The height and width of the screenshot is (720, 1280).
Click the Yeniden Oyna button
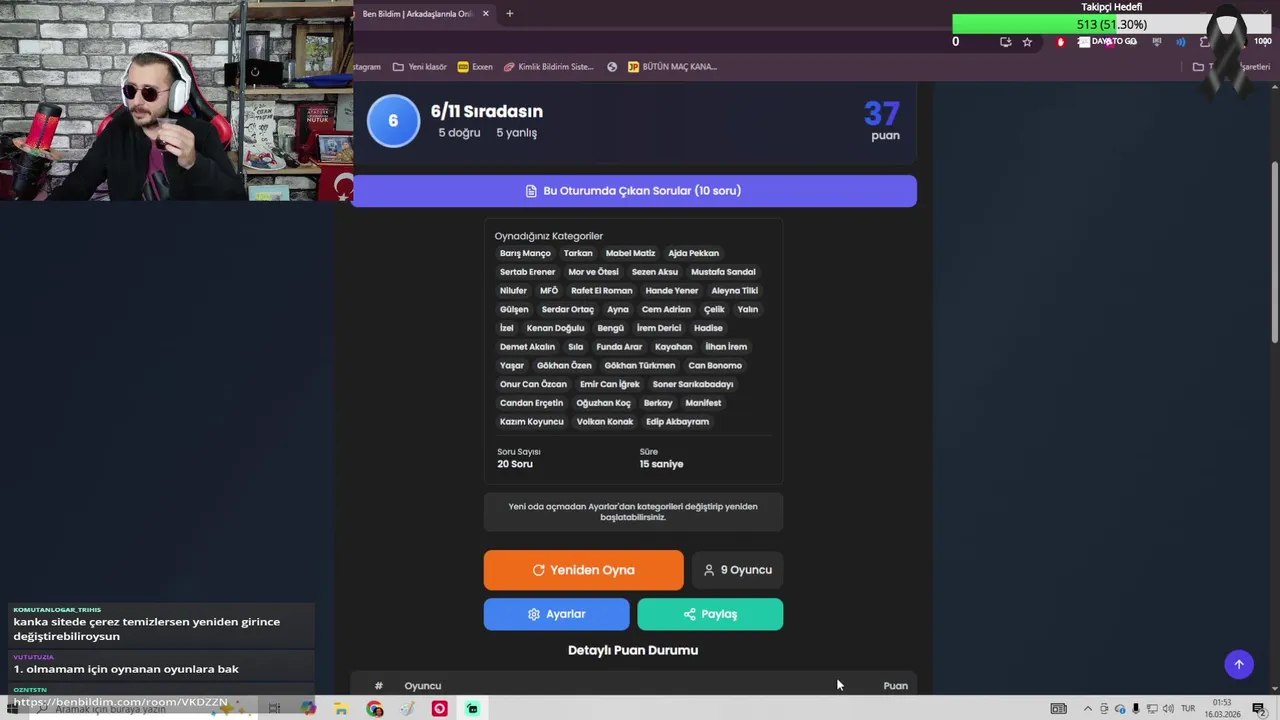tap(584, 570)
